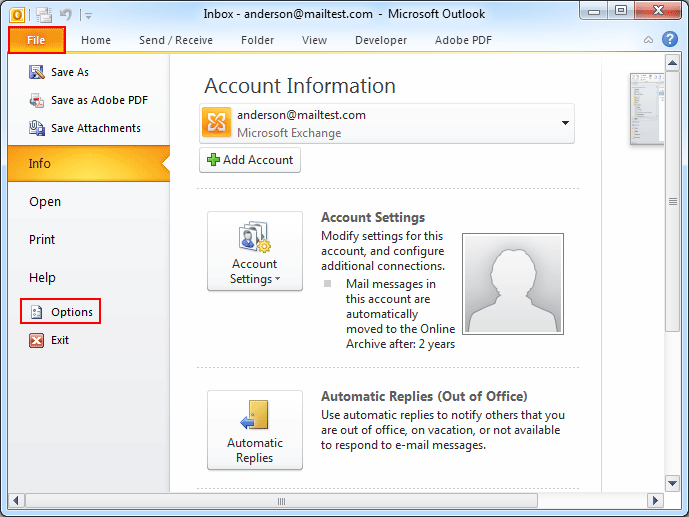Open the Open section in backstage
The image size is (689, 517).
coord(45,202)
